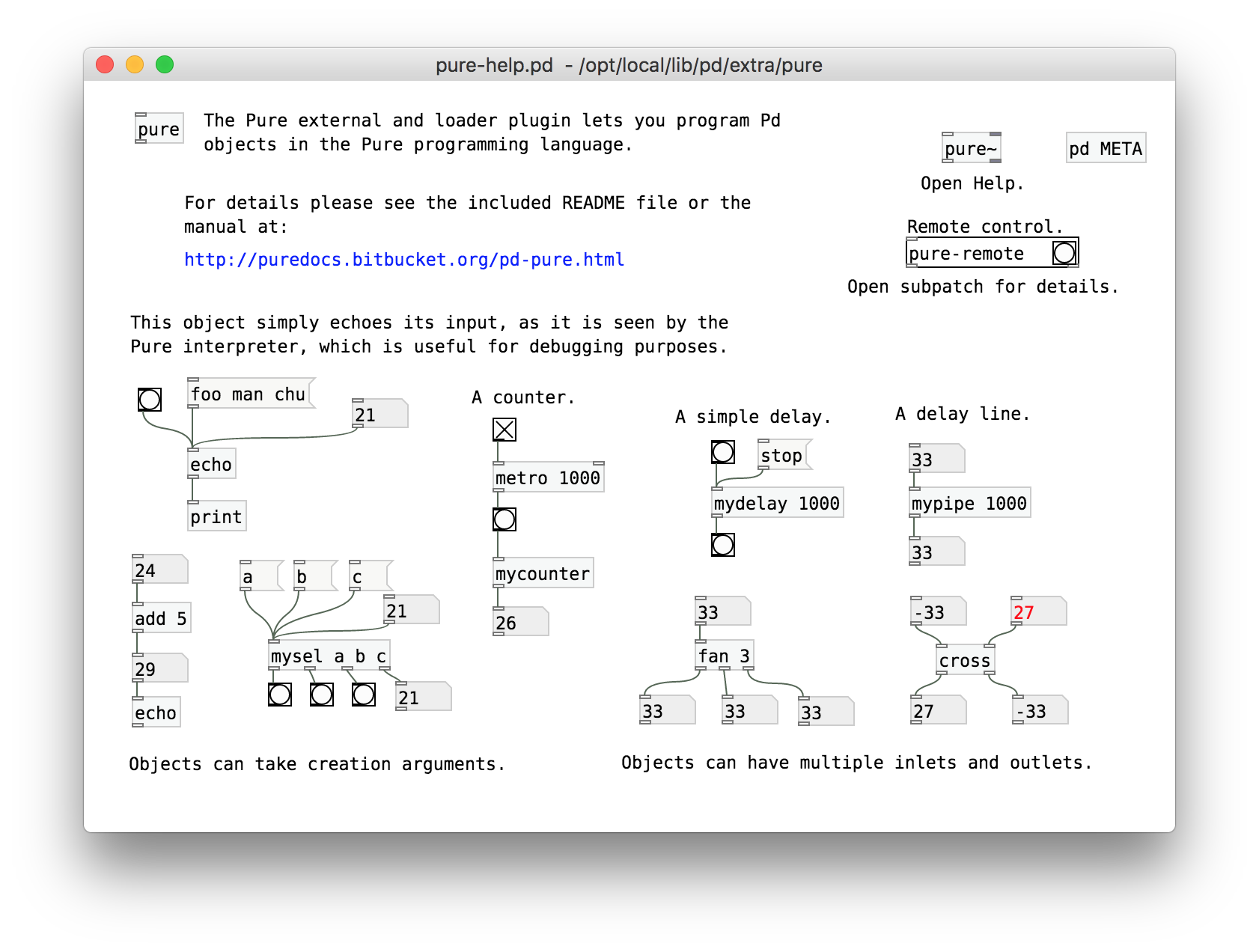Click the green zoom window button

coord(165,65)
